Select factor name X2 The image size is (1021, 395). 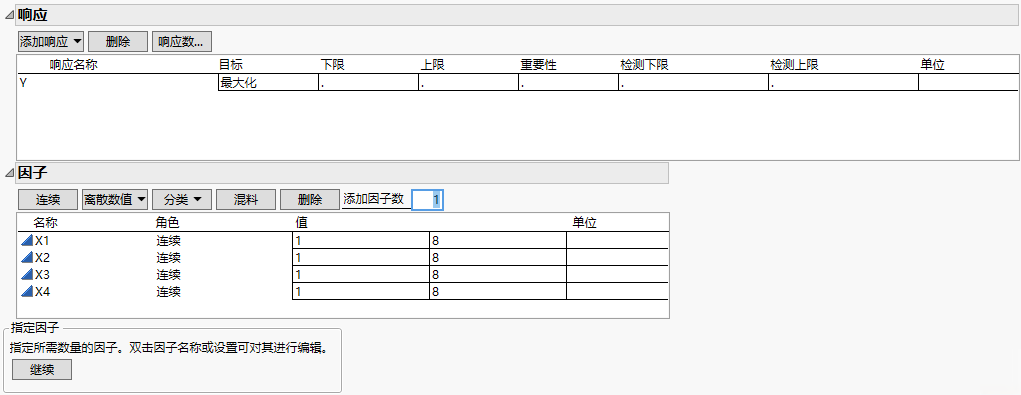tap(42, 257)
